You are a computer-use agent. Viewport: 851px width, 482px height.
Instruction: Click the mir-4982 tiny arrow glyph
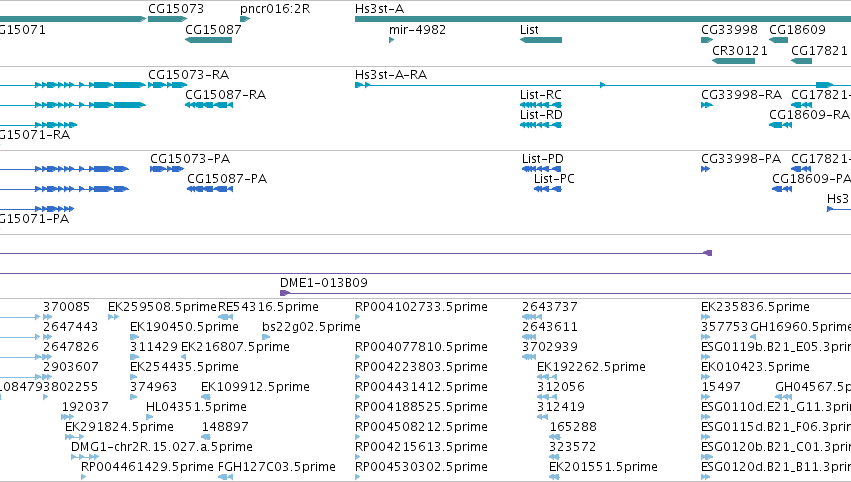pyautogui.click(x=391, y=40)
